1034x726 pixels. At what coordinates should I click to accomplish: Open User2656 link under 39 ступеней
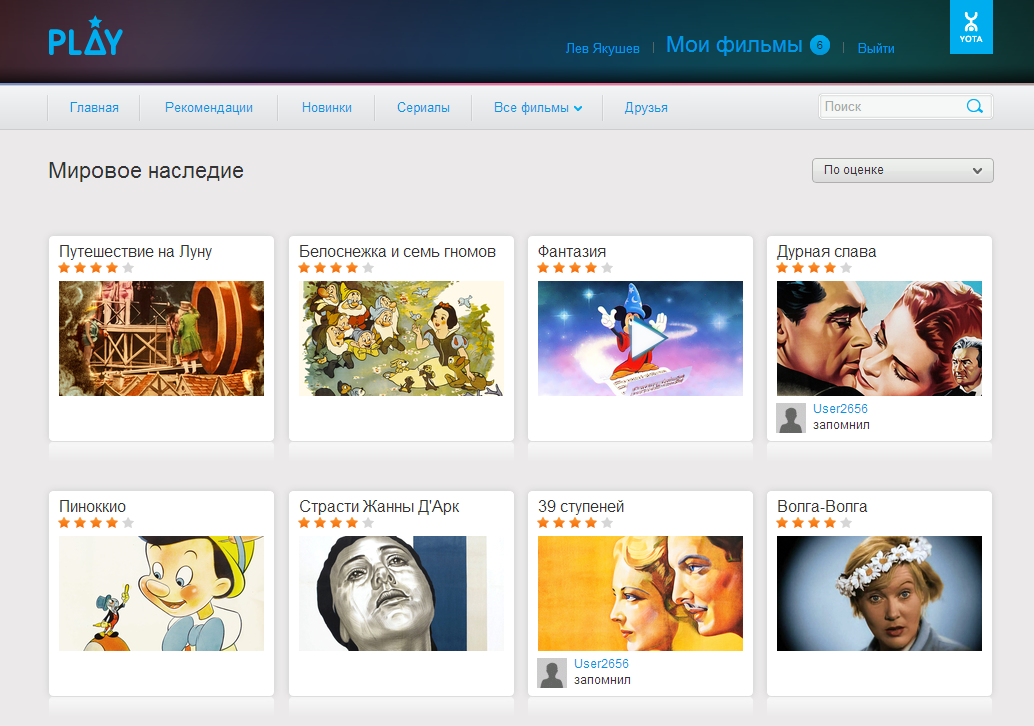[601, 664]
